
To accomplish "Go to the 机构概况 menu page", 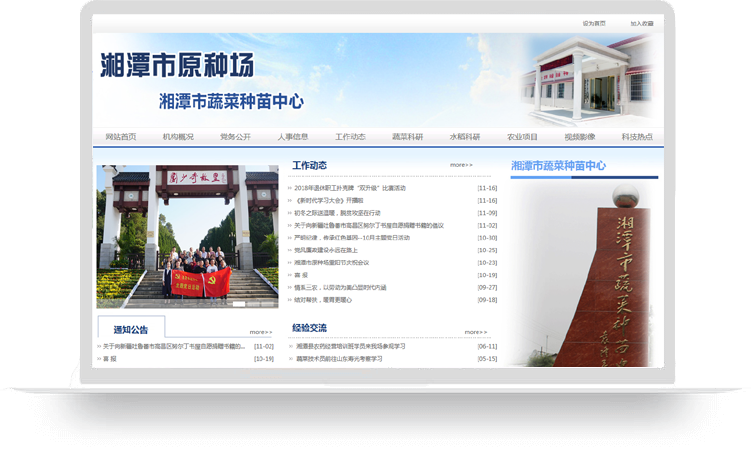I will click(178, 137).
